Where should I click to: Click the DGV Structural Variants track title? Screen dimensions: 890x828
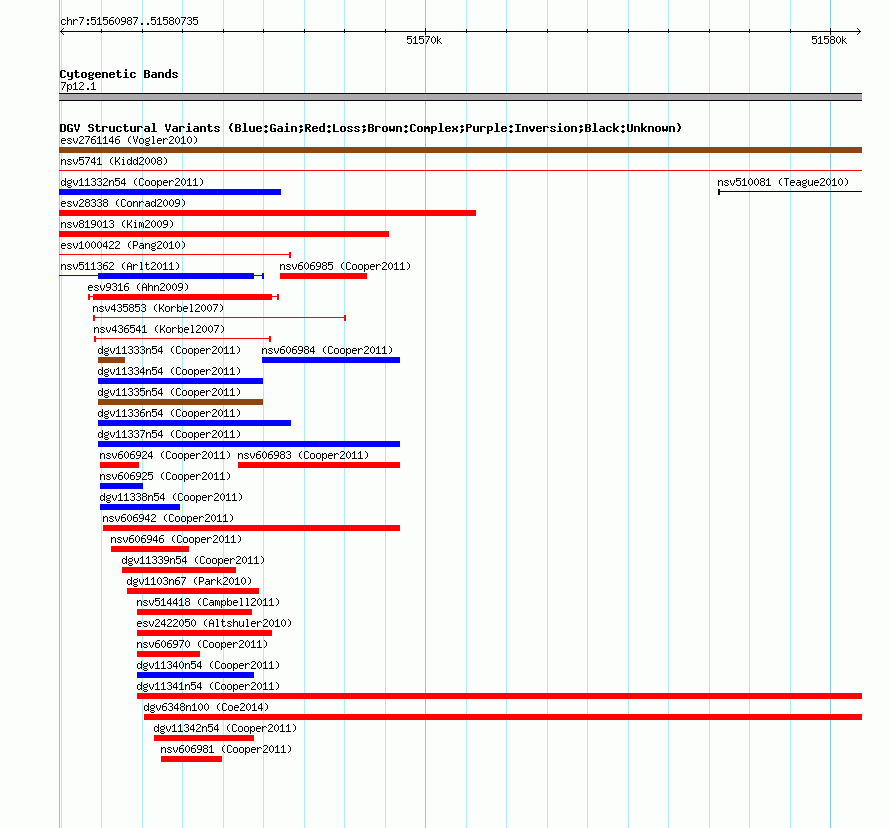(371, 128)
